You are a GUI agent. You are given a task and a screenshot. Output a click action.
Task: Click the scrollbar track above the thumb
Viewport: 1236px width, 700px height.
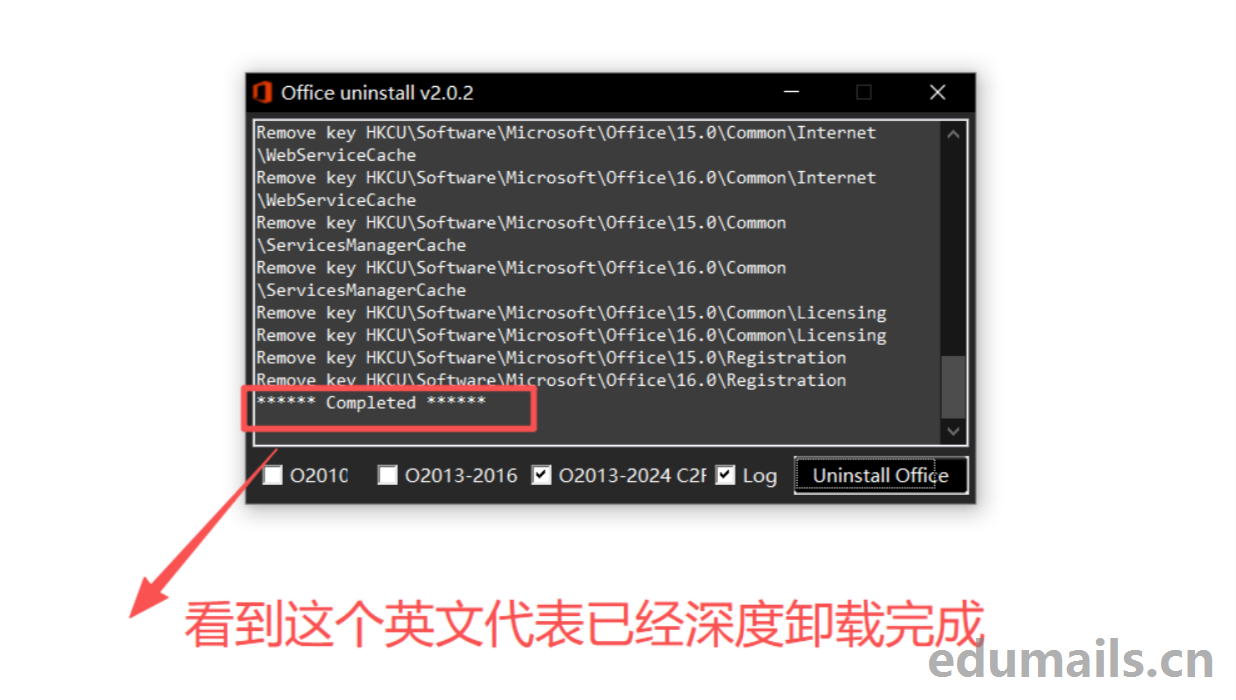[953, 250]
